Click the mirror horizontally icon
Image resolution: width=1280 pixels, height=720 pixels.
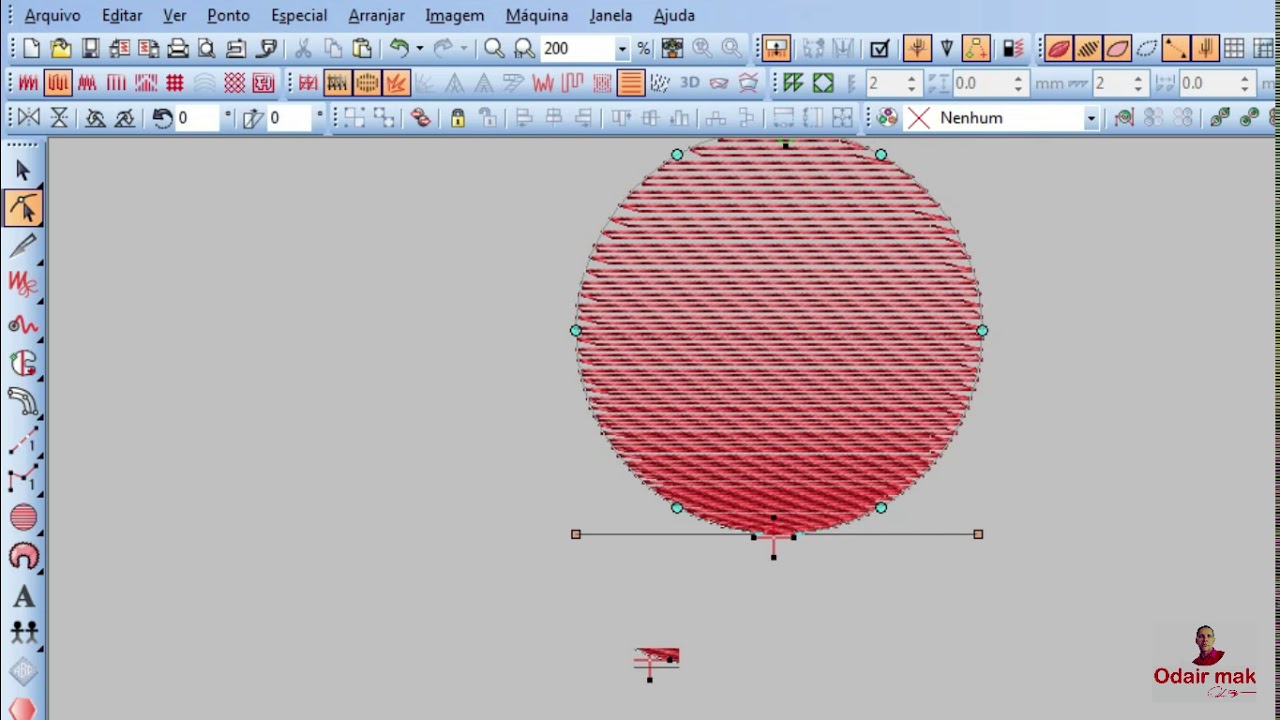pos(29,118)
